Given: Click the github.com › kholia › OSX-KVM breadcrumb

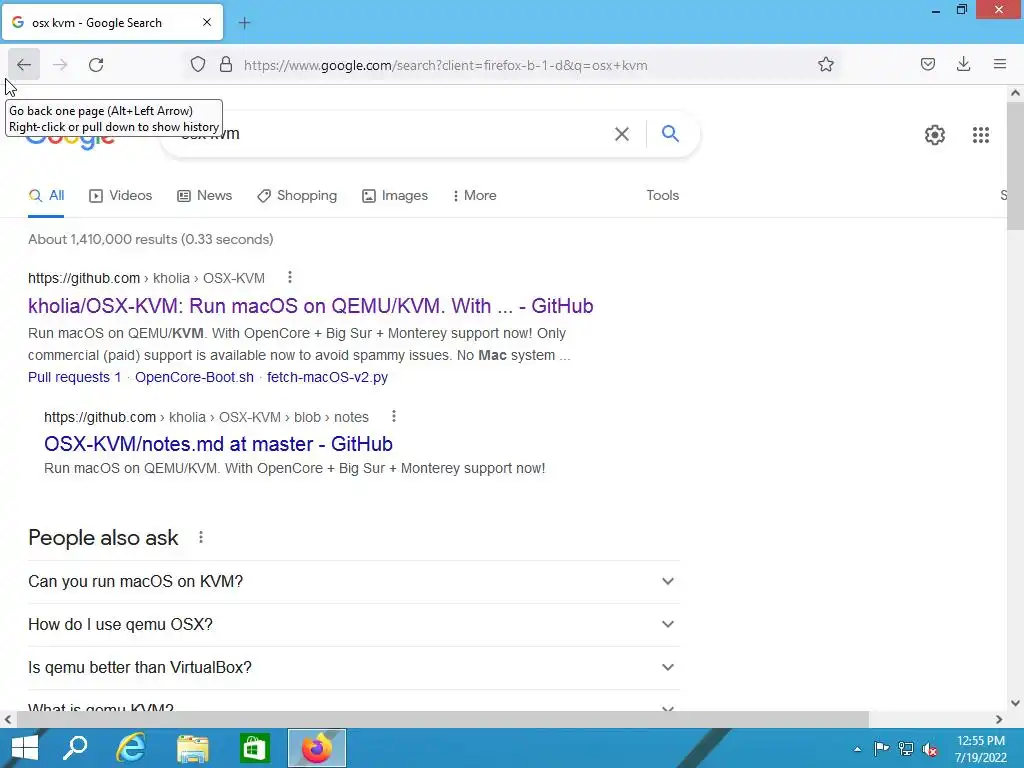Looking at the screenshot, I should click(x=146, y=278).
